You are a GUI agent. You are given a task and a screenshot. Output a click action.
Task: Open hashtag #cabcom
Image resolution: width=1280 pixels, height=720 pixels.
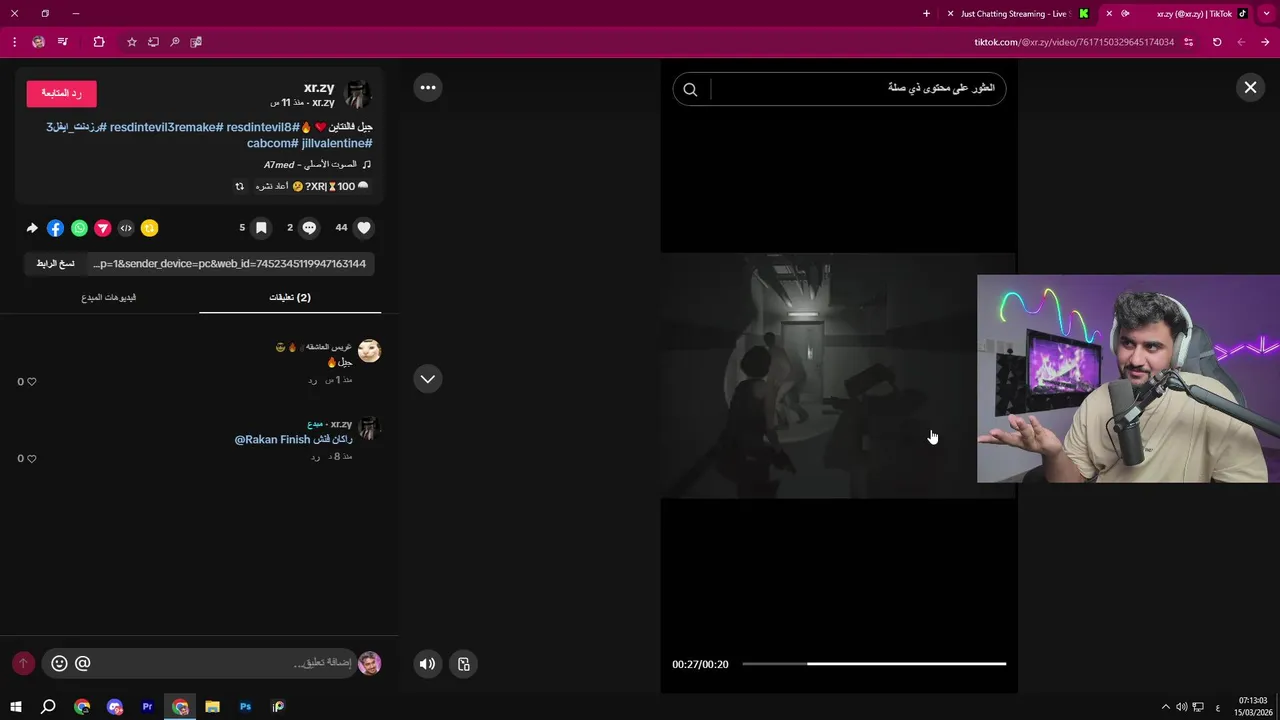tap(272, 144)
